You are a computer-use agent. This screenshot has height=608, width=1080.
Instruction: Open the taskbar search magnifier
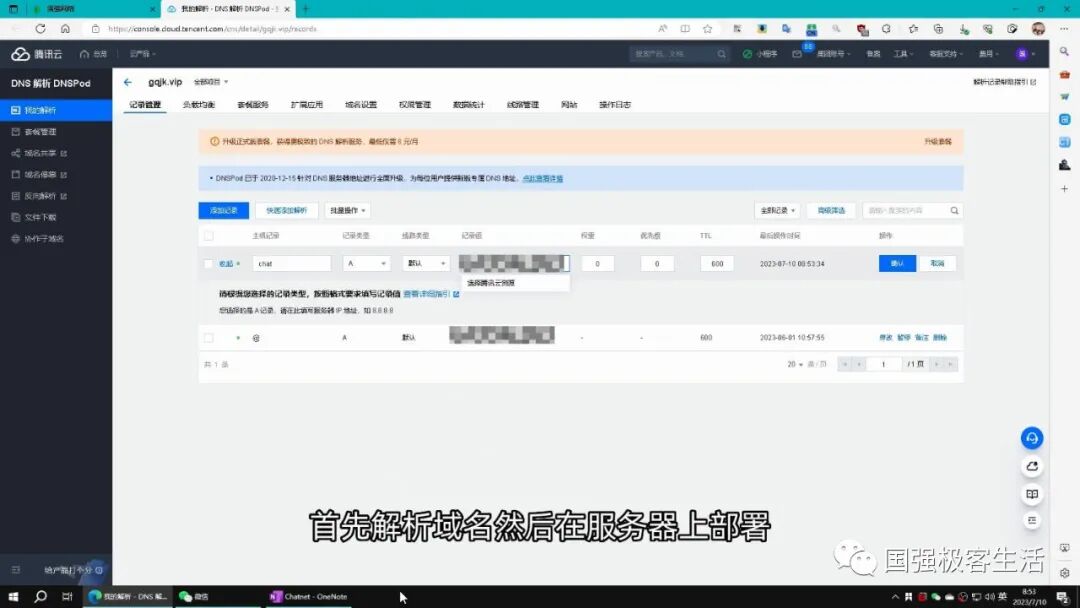click(x=41, y=596)
